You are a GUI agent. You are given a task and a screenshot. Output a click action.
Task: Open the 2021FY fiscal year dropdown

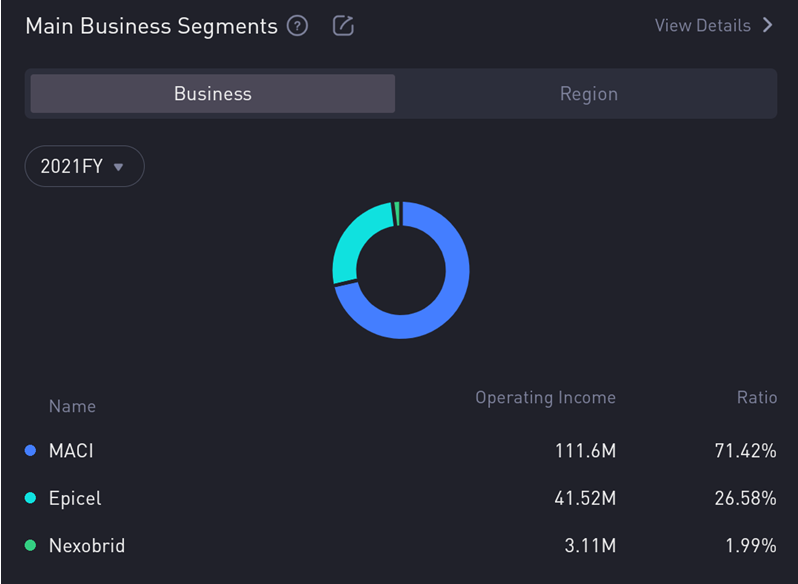pyautogui.click(x=84, y=167)
